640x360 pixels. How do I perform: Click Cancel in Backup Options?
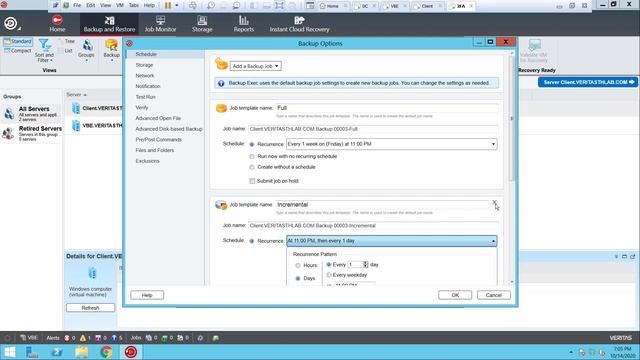[x=493, y=295]
